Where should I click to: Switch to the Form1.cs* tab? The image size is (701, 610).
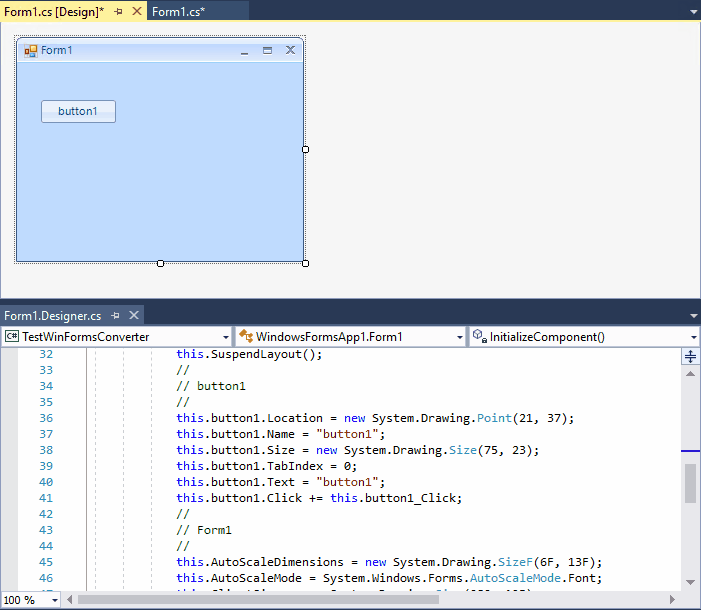click(178, 11)
